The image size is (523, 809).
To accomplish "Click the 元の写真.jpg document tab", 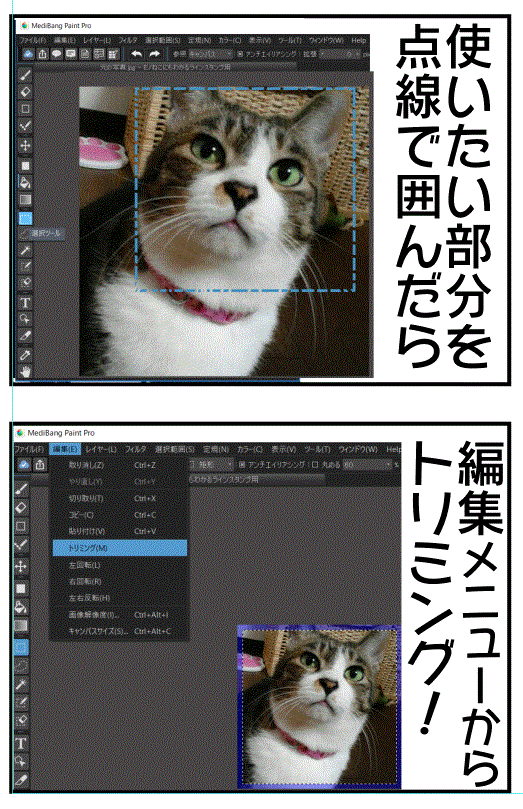I will click(165, 67).
